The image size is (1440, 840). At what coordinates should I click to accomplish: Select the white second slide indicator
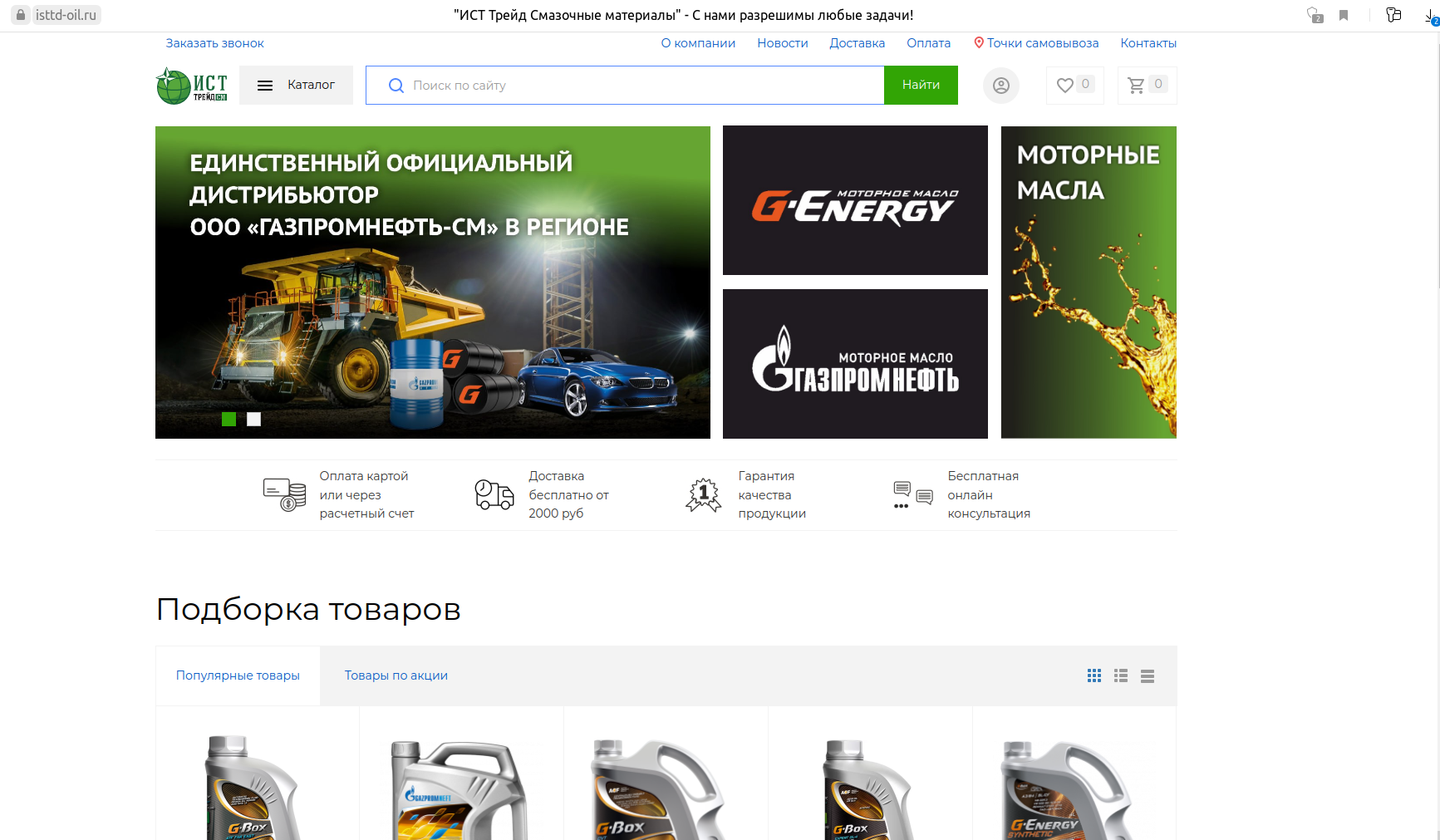coord(253,420)
